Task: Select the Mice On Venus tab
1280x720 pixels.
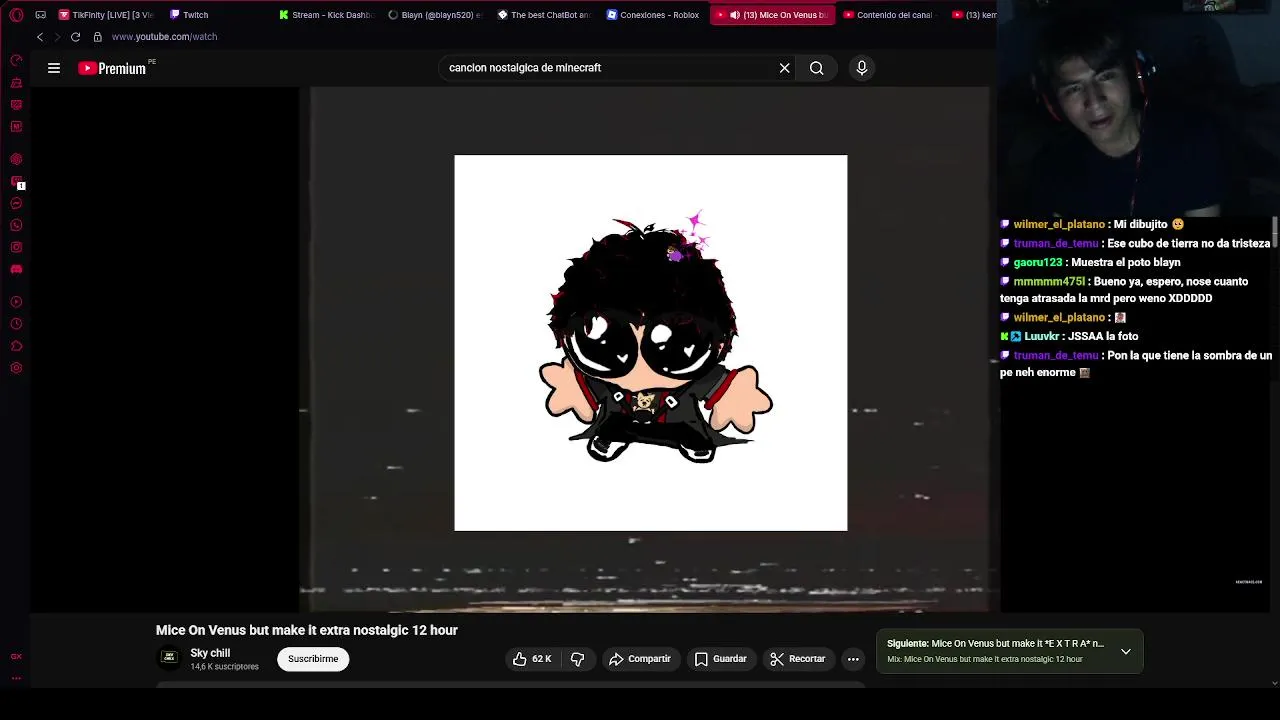Action: [x=772, y=15]
